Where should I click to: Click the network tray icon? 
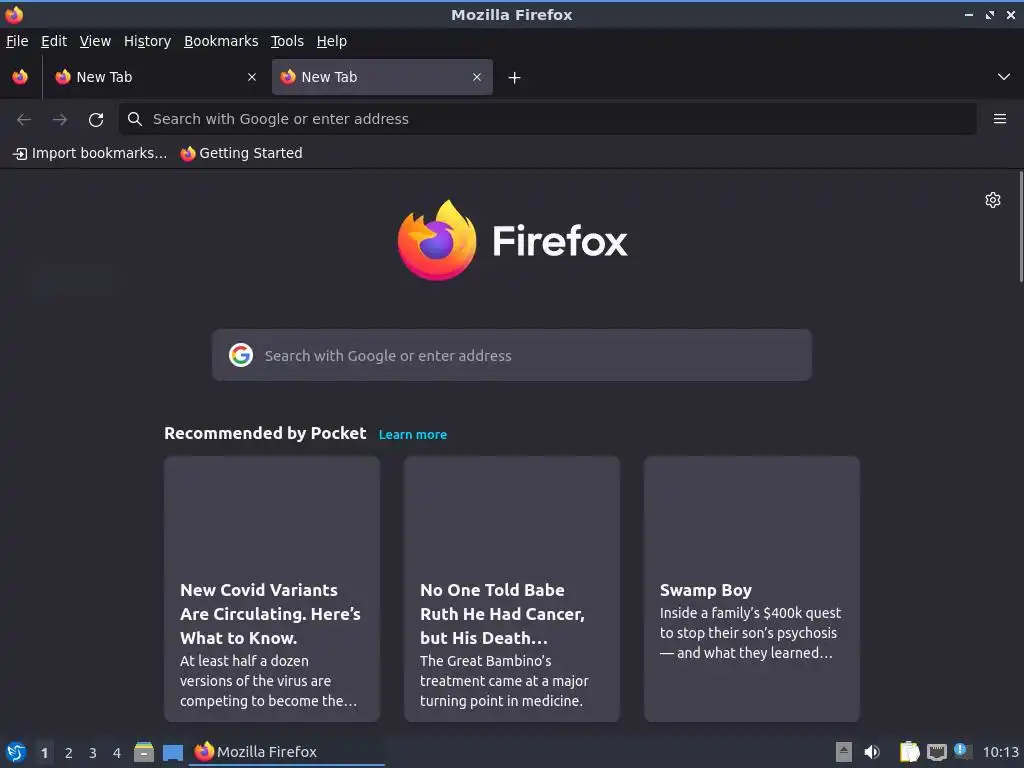click(936, 752)
